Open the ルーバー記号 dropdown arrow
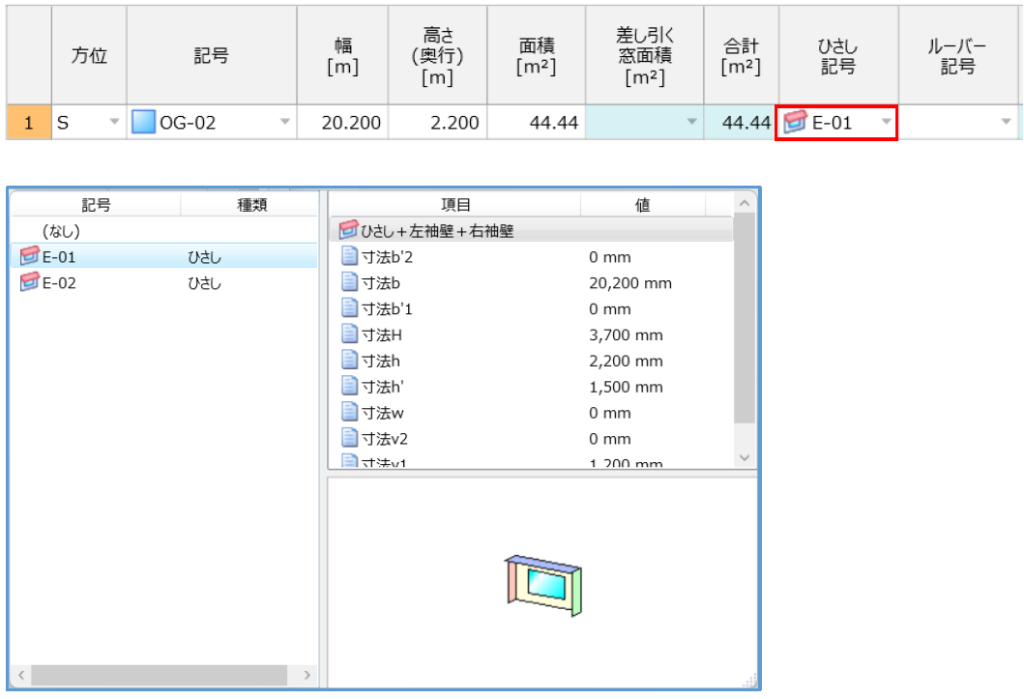Viewport: 1024px width, 699px height. [1005, 123]
